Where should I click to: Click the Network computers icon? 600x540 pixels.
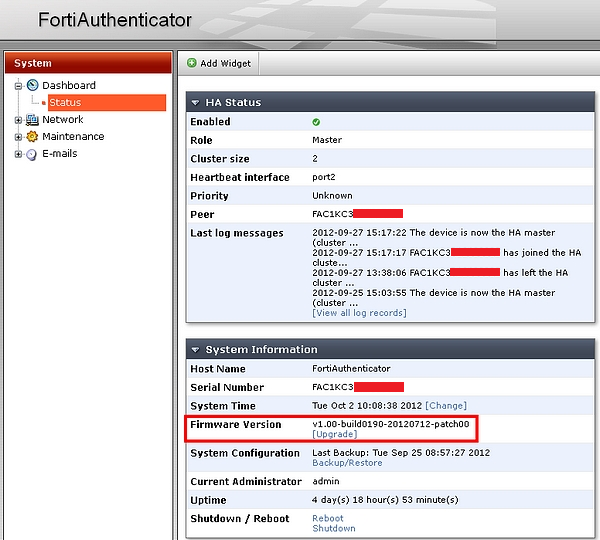[32, 120]
